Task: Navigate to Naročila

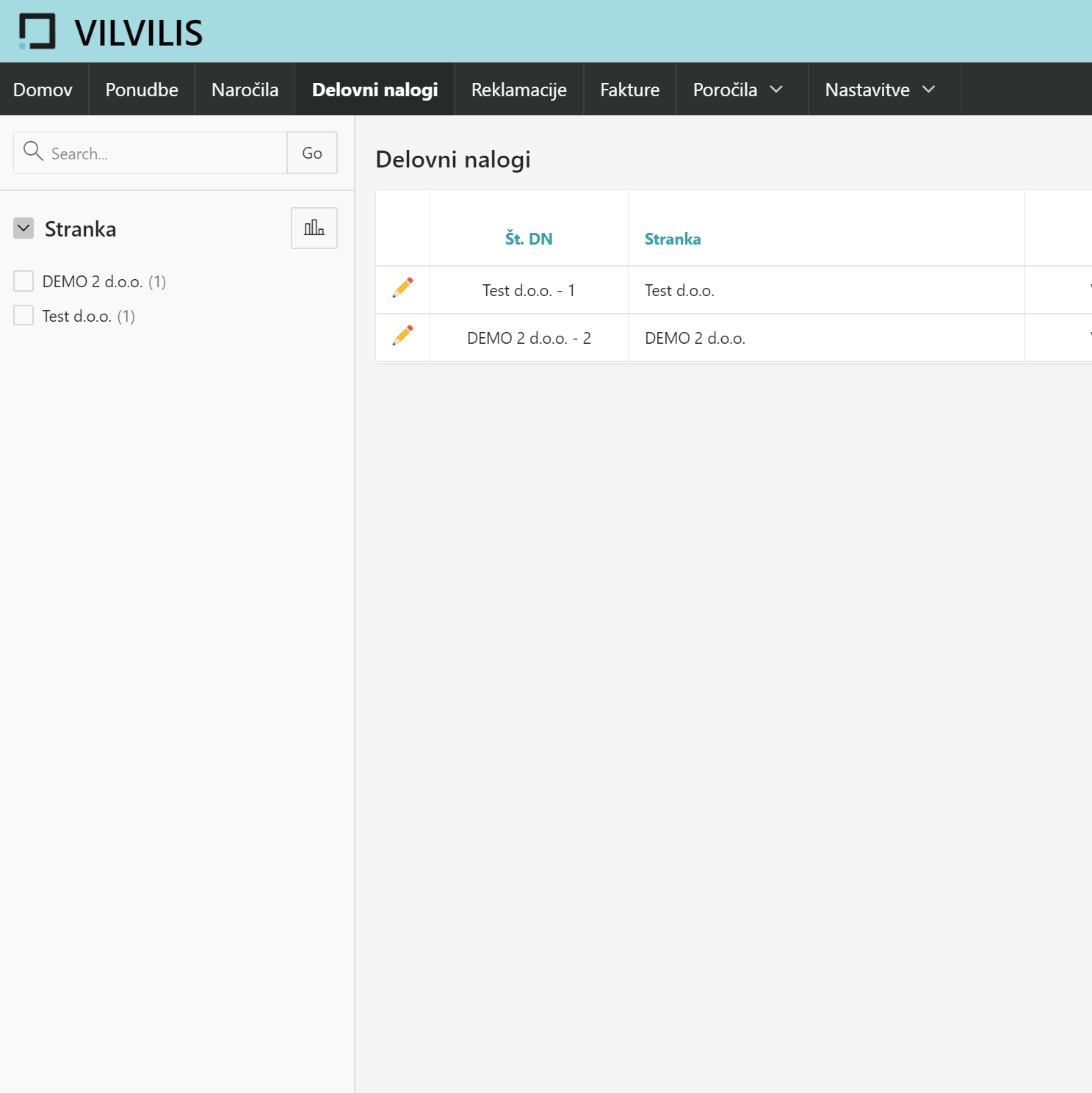Action: click(245, 90)
